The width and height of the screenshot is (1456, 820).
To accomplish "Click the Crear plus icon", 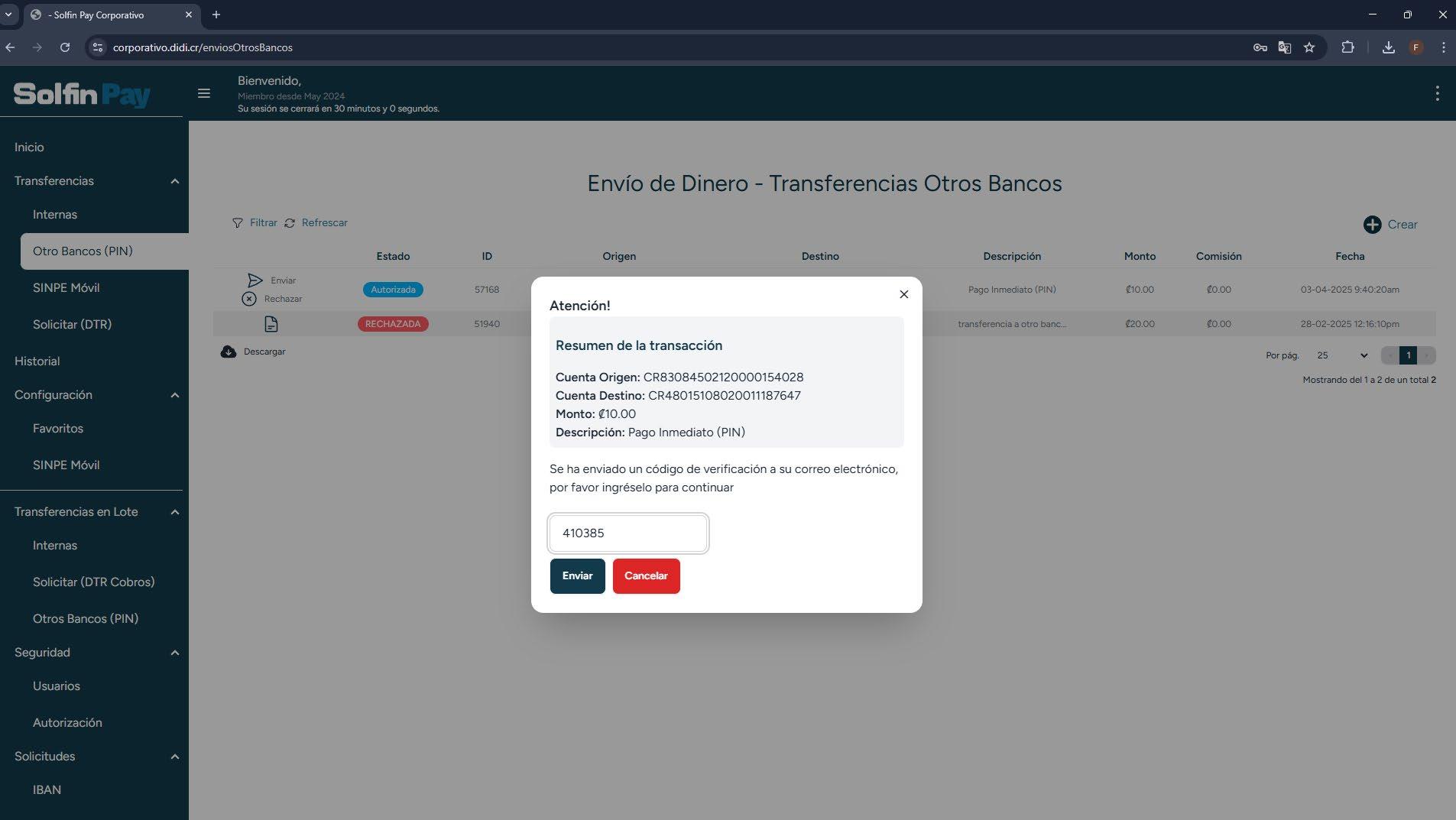I will [x=1372, y=225].
